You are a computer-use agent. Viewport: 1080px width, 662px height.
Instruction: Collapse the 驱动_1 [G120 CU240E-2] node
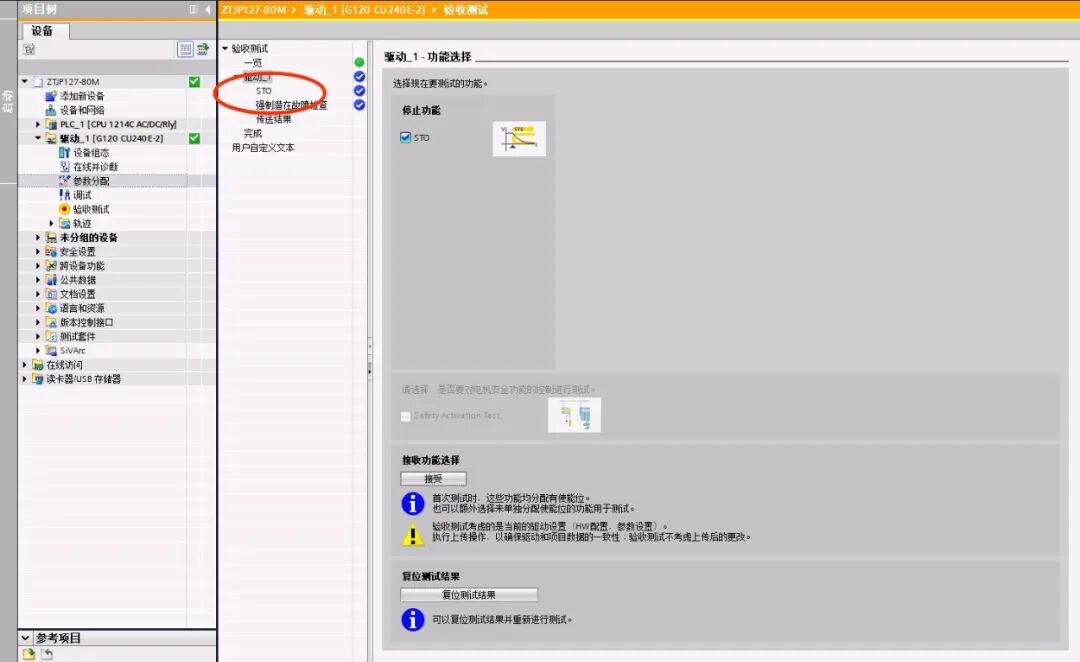point(38,138)
